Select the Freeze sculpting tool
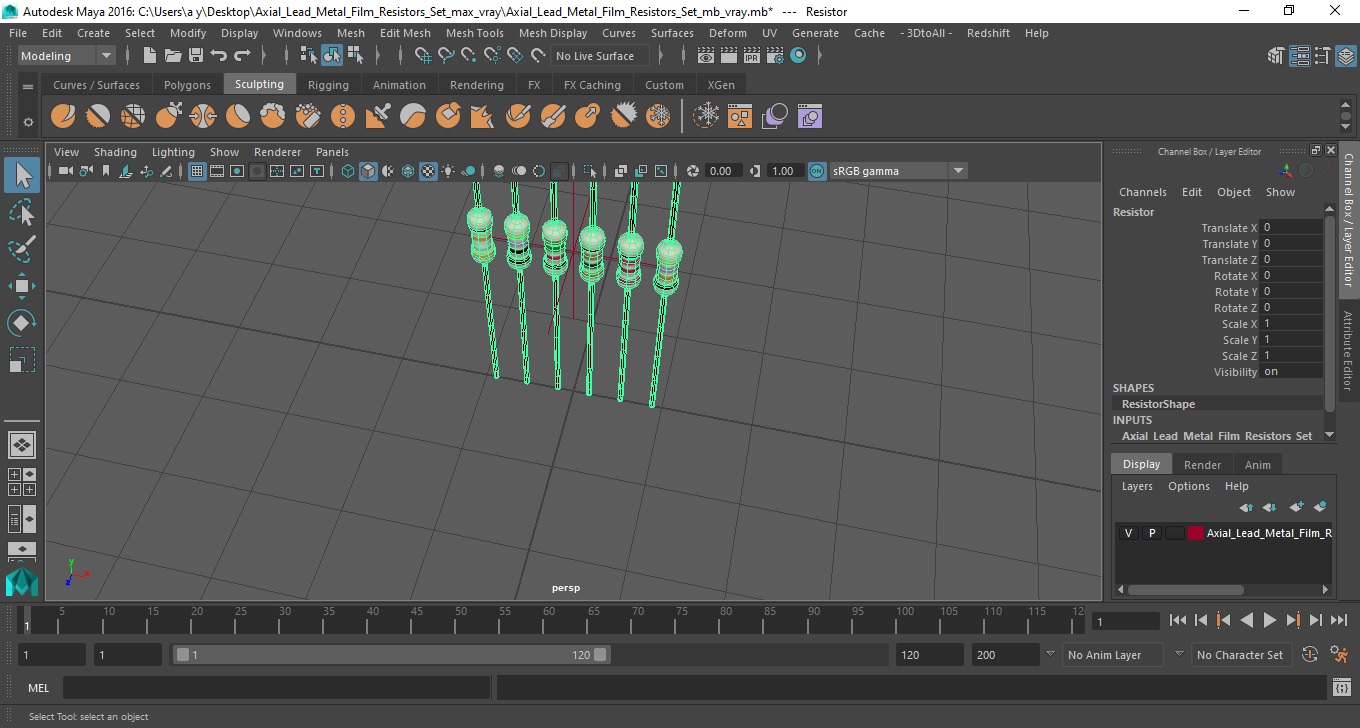 pos(658,117)
